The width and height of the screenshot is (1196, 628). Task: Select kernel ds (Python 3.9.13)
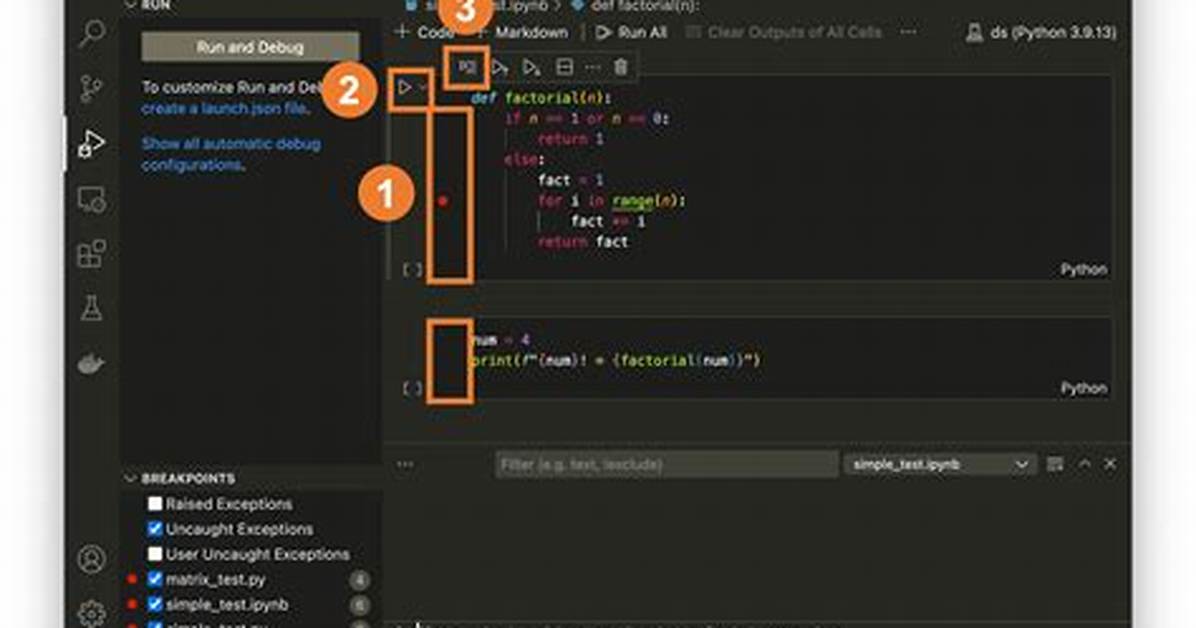click(x=1041, y=33)
